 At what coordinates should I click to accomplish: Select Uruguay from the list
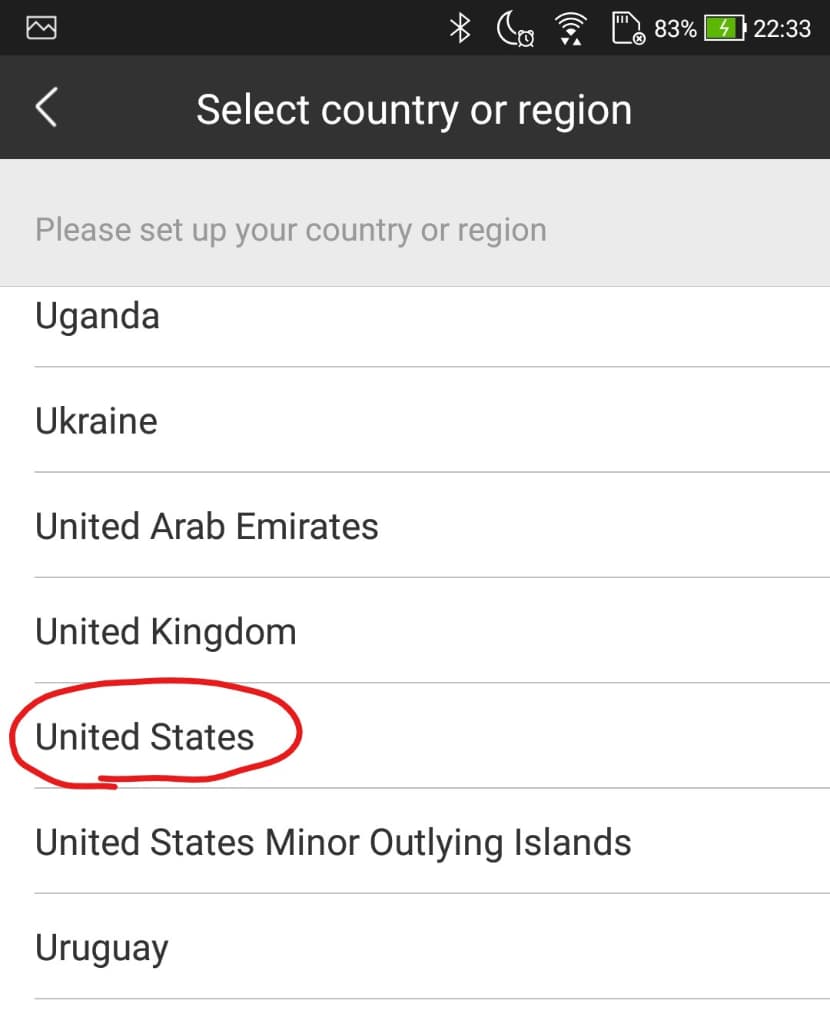[x=415, y=946]
